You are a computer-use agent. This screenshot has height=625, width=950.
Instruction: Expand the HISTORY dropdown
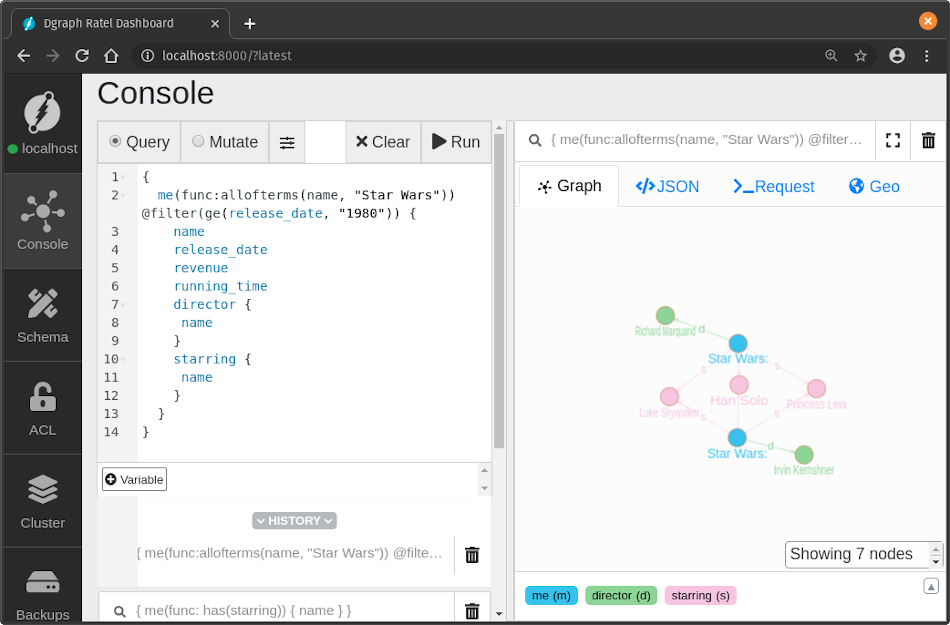click(x=294, y=520)
